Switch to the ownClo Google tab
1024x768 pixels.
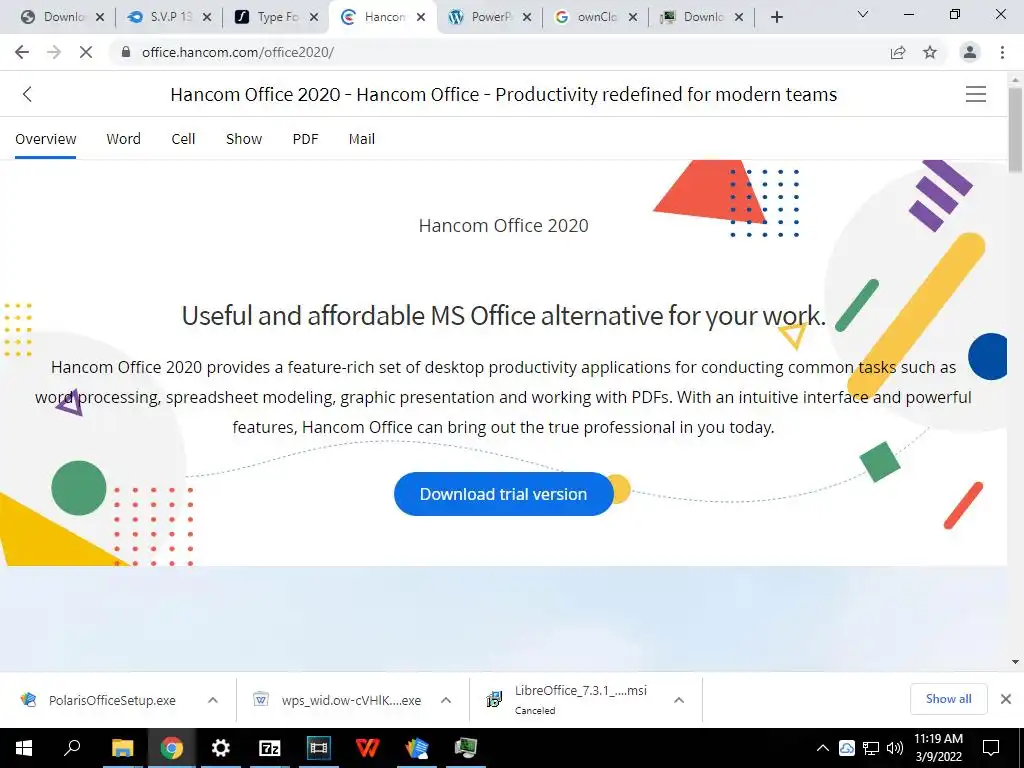597,17
